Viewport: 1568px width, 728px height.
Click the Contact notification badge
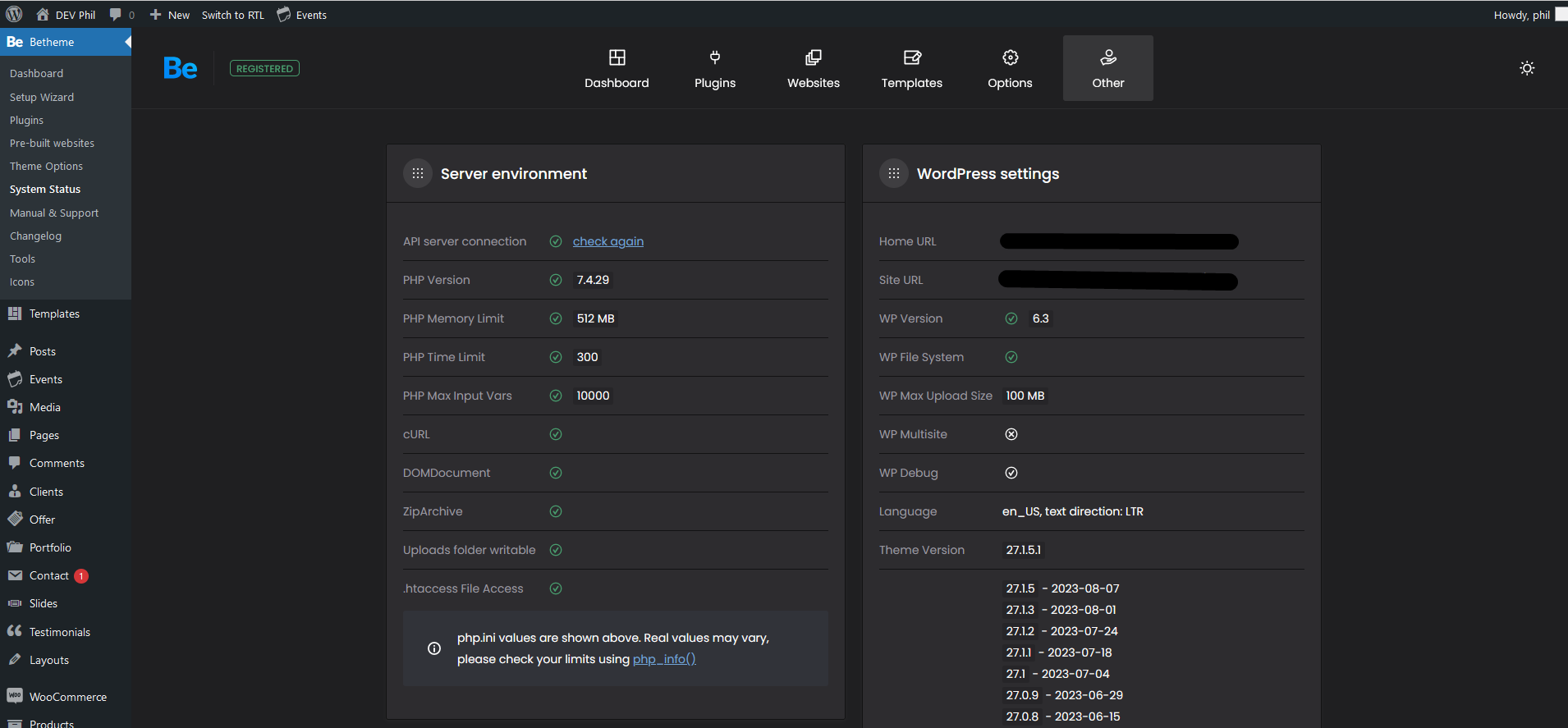pos(81,576)
